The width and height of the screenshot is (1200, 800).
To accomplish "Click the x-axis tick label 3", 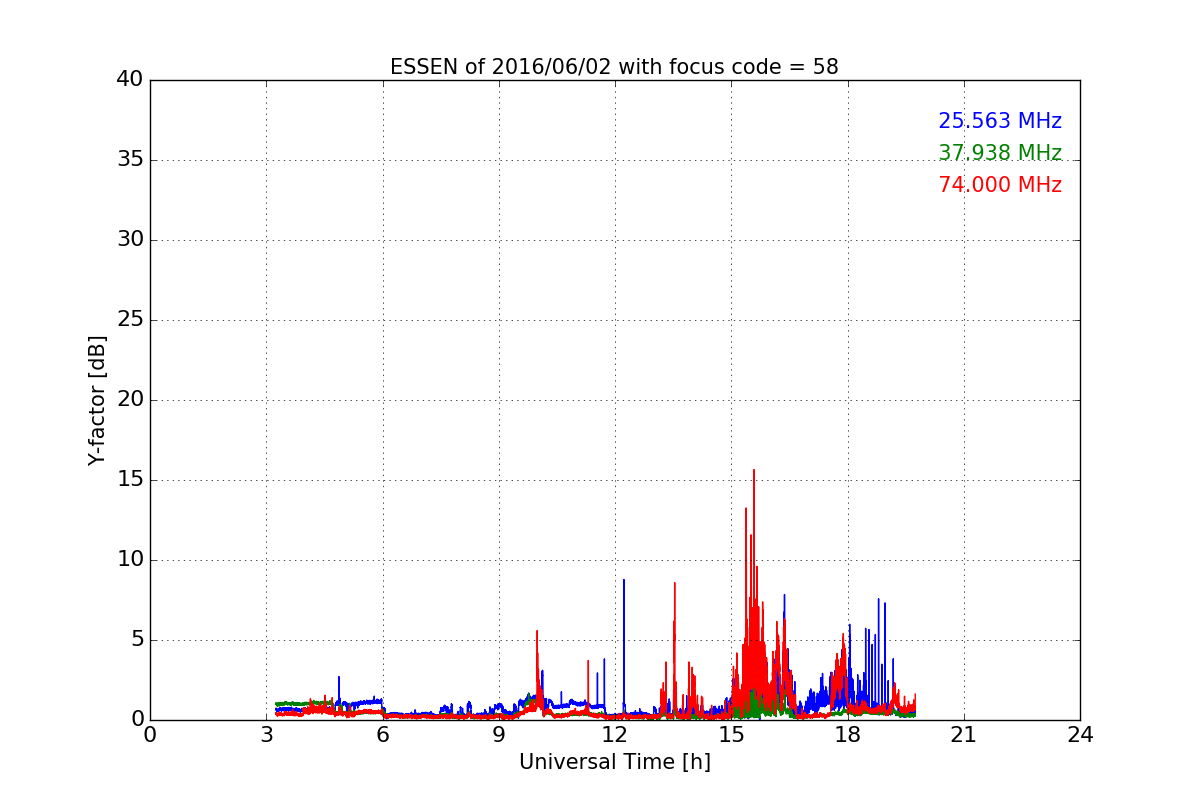I will click(x=266, y=735).
